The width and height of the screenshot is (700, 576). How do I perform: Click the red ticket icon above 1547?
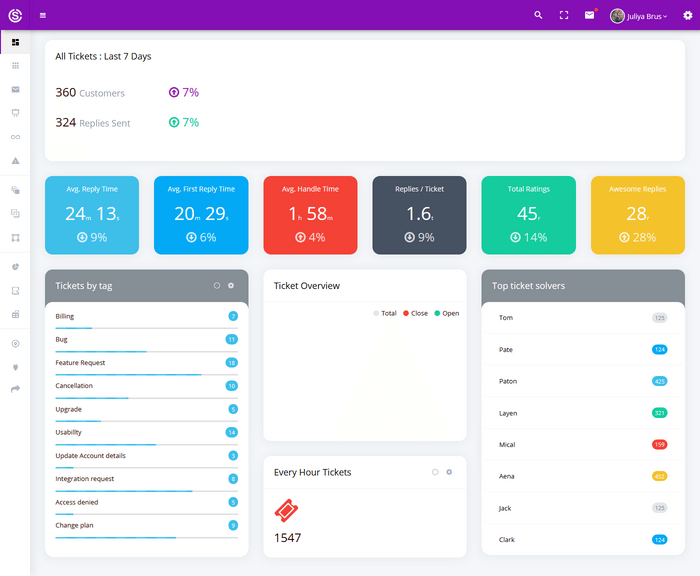pyautogui.click(x=286, y=510)
